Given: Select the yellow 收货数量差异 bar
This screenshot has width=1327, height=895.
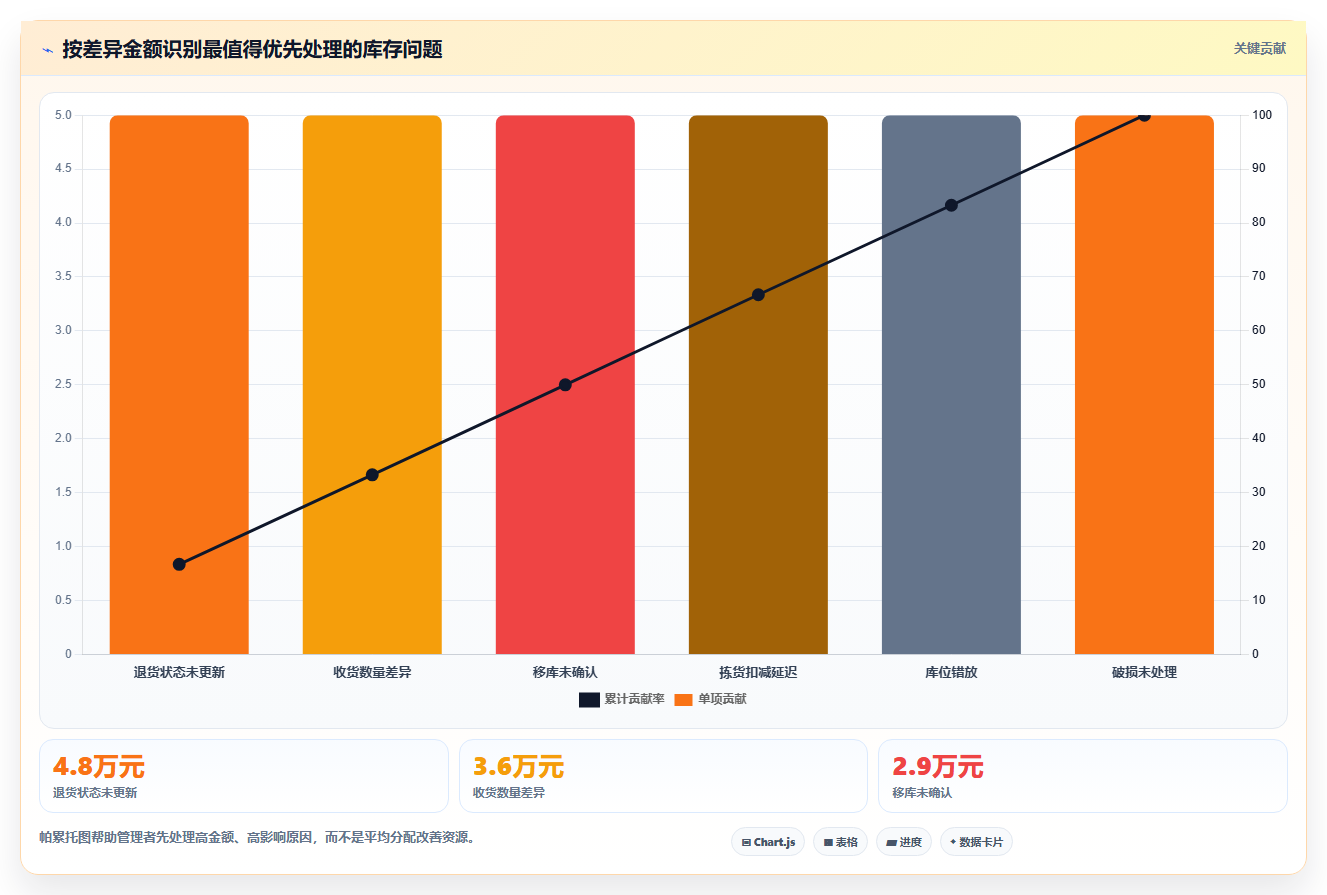Looking at the screenshot, I should pyautogui.click(x=372, y=384).
